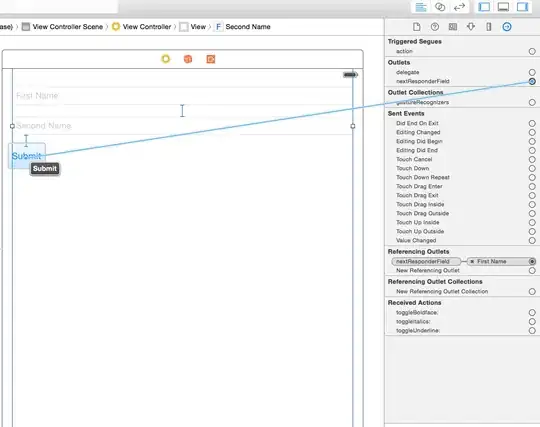Click the Submit button on canvas
The width and height of the screenshot is (540, 427).
pos(27,156)
